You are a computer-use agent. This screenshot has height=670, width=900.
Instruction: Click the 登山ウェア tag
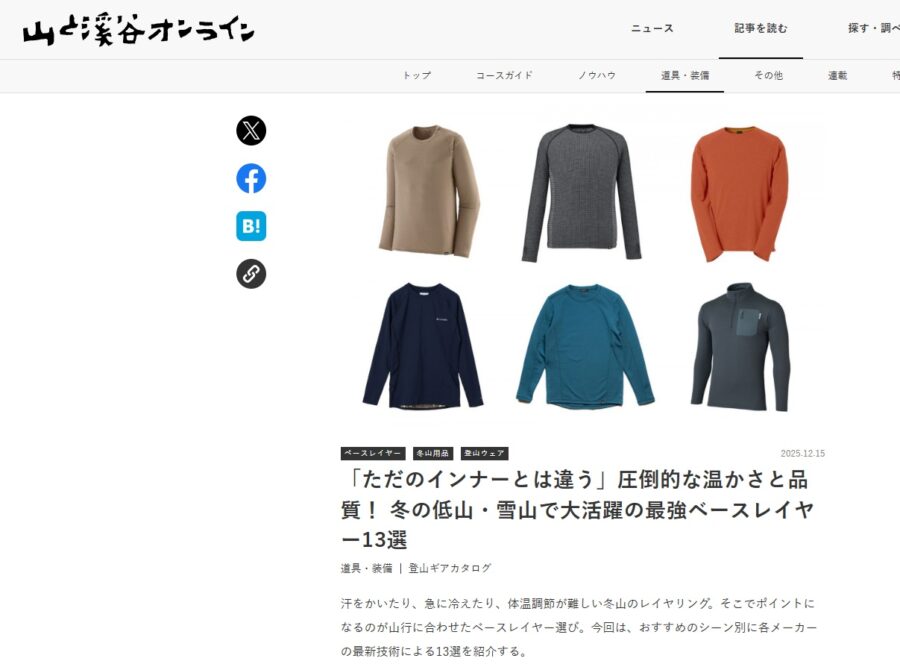coord(484,454)
